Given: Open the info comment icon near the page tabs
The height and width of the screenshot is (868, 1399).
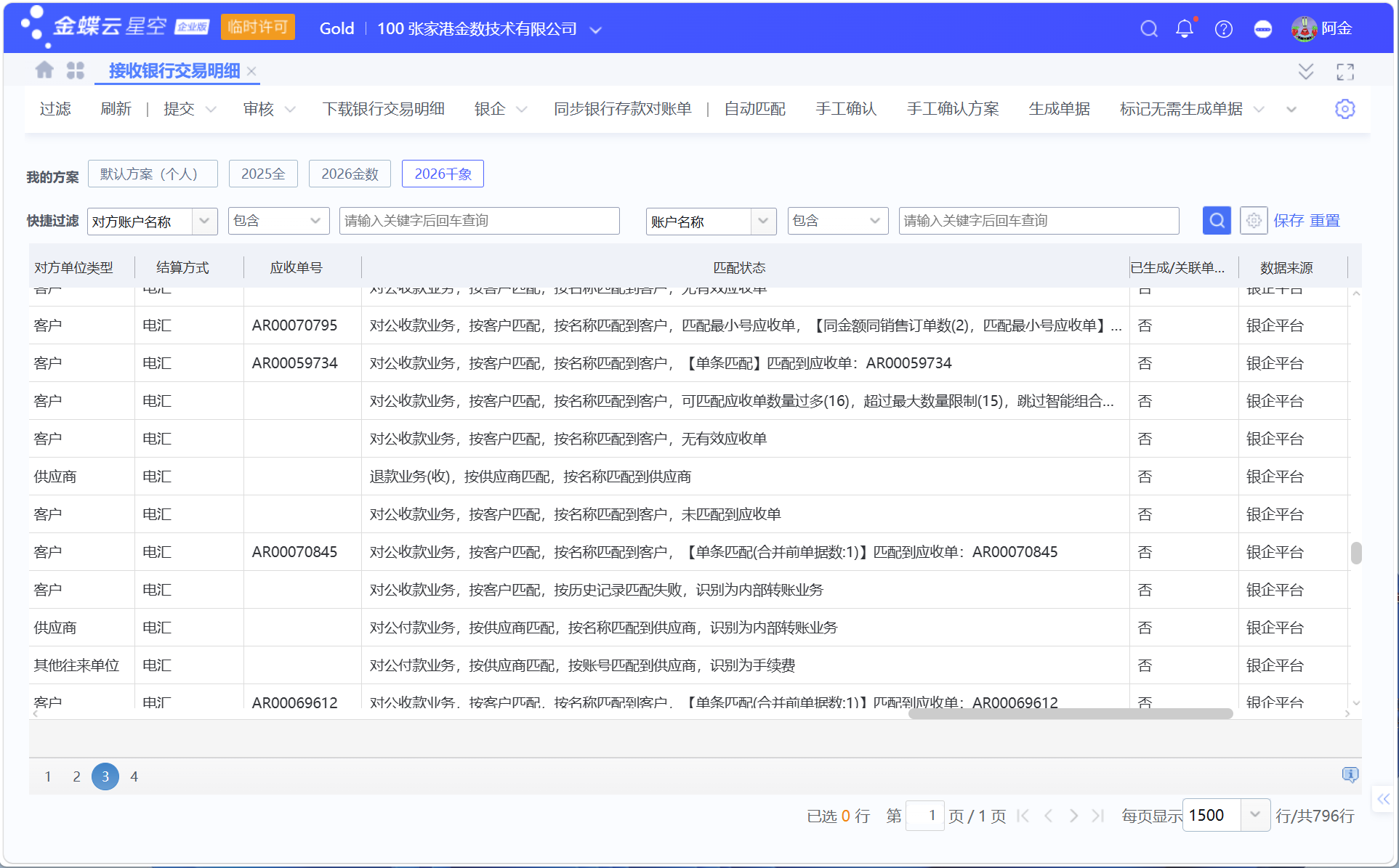Looking at the screenshot, I should (1350, 775).
